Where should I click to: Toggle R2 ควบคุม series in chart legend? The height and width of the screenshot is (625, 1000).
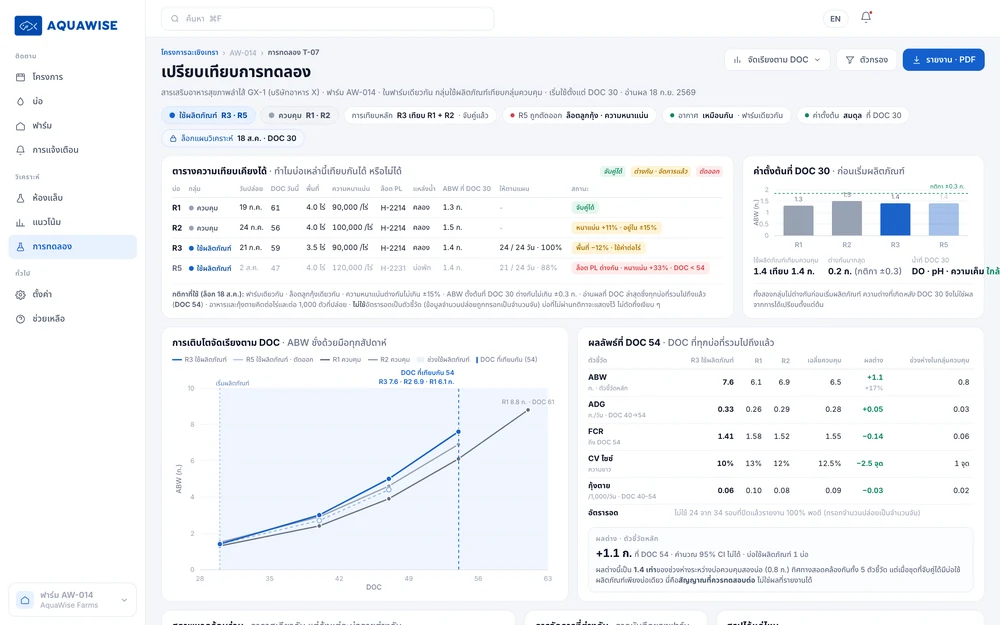click(388, 360)
